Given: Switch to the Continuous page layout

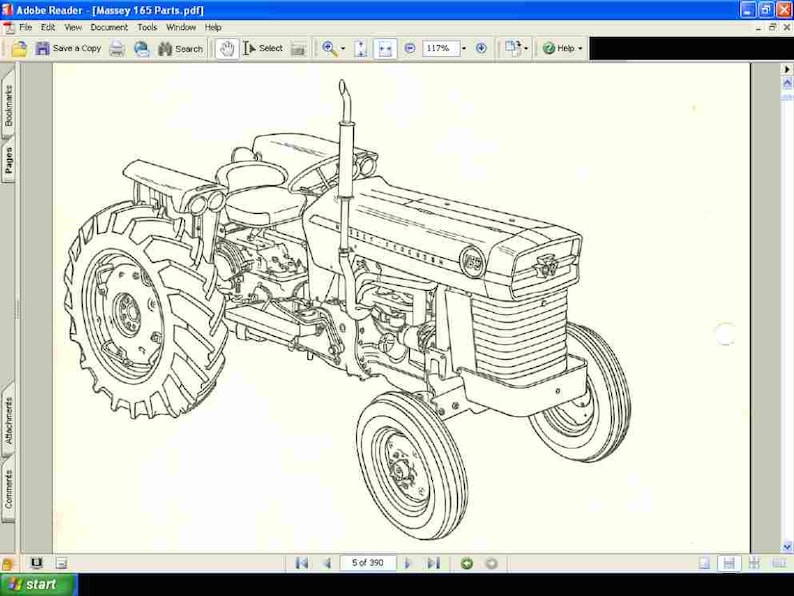Looking at the screenshot, I should pyautogui.click(x=729, y=563).
